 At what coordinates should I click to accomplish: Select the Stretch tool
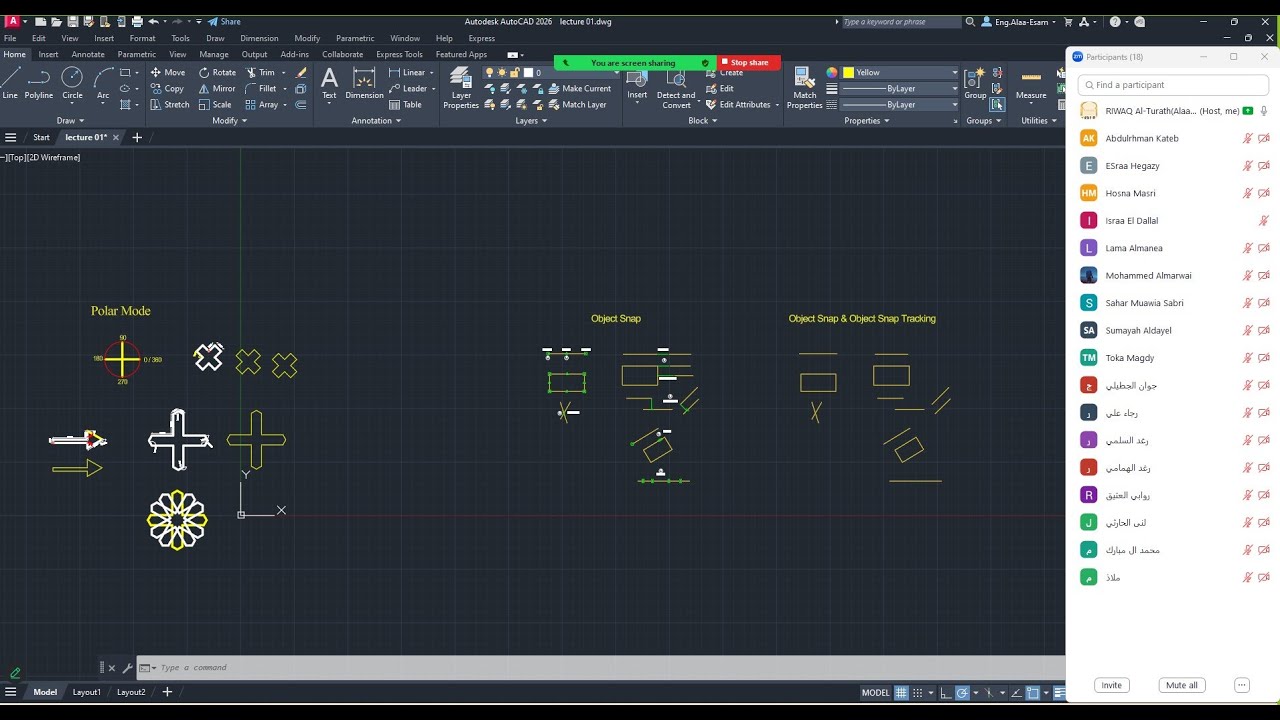pos(169,104)
